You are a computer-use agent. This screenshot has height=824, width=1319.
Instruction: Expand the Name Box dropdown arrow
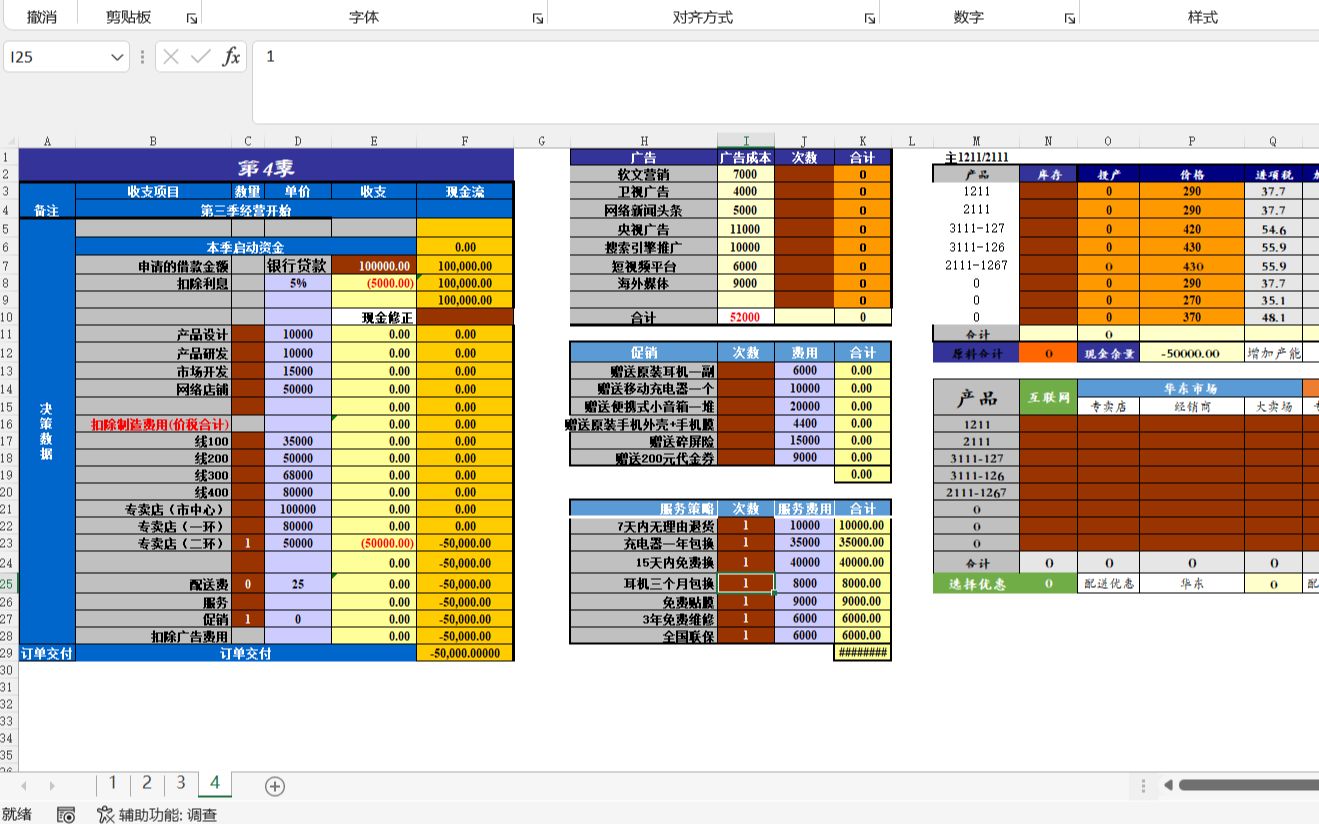117,57
